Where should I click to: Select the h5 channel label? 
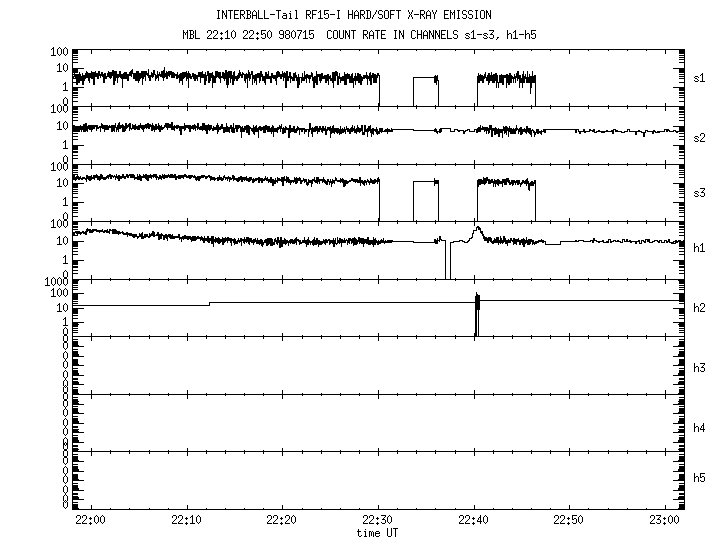pyautogui.click(x=700, y=478)
